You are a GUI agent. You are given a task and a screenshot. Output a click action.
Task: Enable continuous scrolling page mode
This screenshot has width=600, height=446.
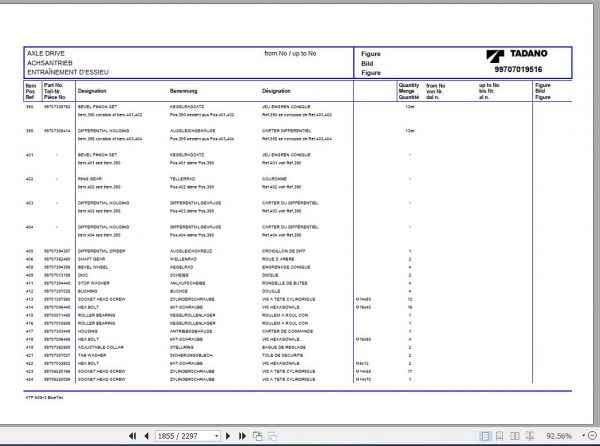click(x=499, y=436)
